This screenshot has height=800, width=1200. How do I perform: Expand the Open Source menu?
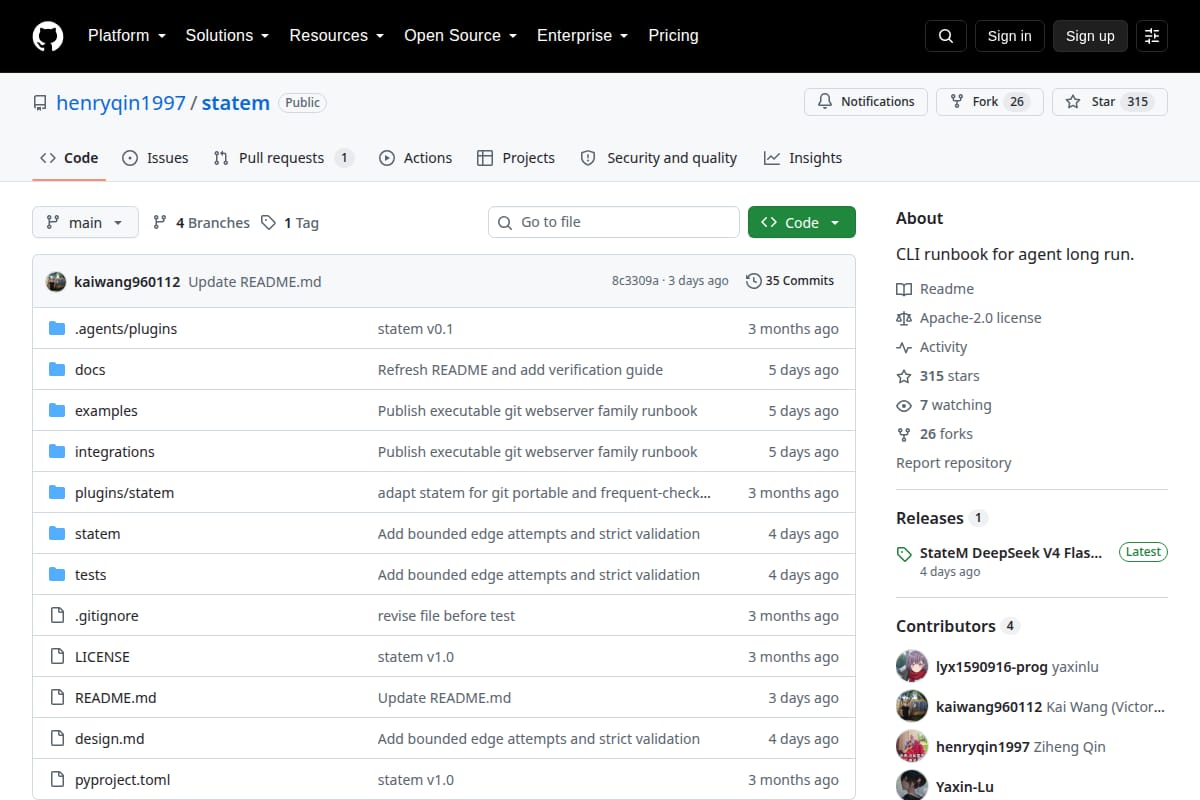(460, 36)
